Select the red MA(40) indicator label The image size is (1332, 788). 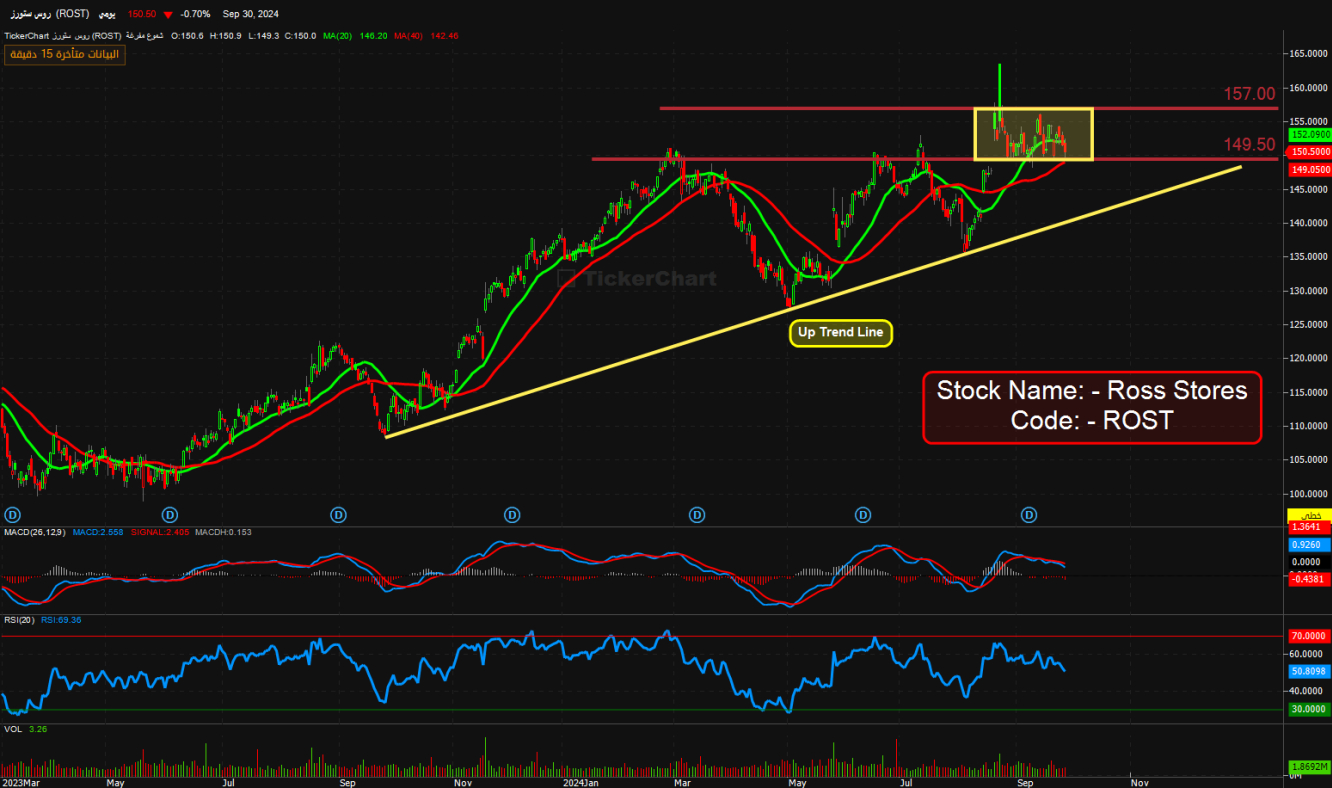coord(409,35)
